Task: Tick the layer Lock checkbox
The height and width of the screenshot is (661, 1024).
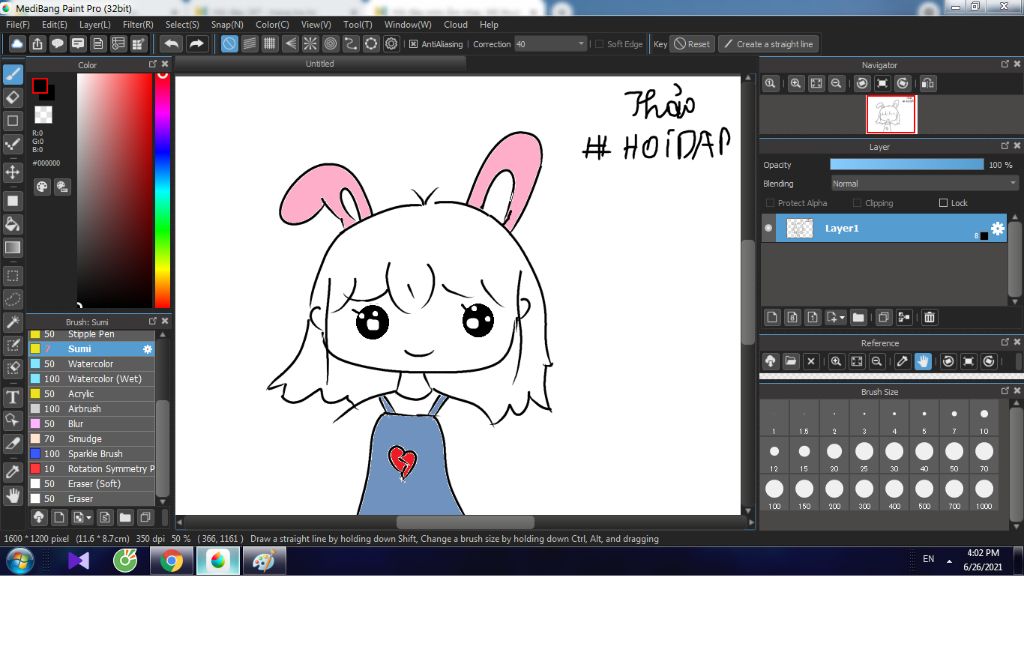Action: [x=943, y=203]
